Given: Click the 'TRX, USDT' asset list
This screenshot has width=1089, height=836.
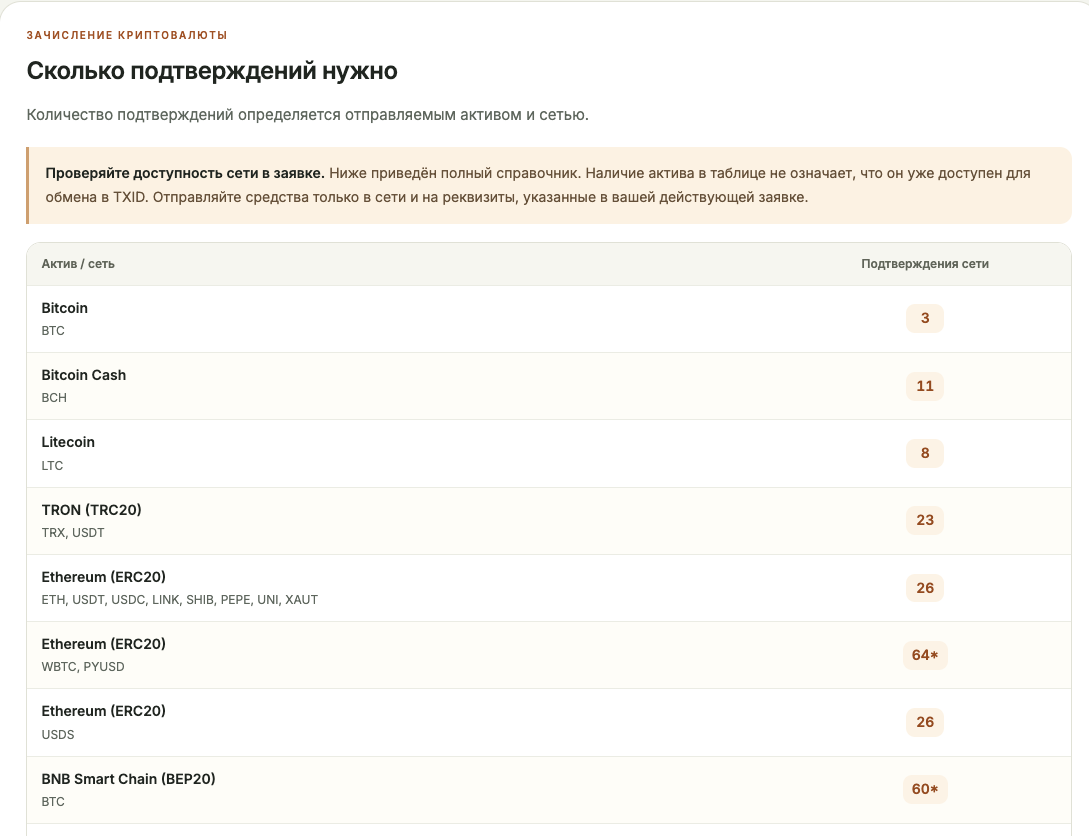Looking at the screenshot, I should tap(73, 533).
